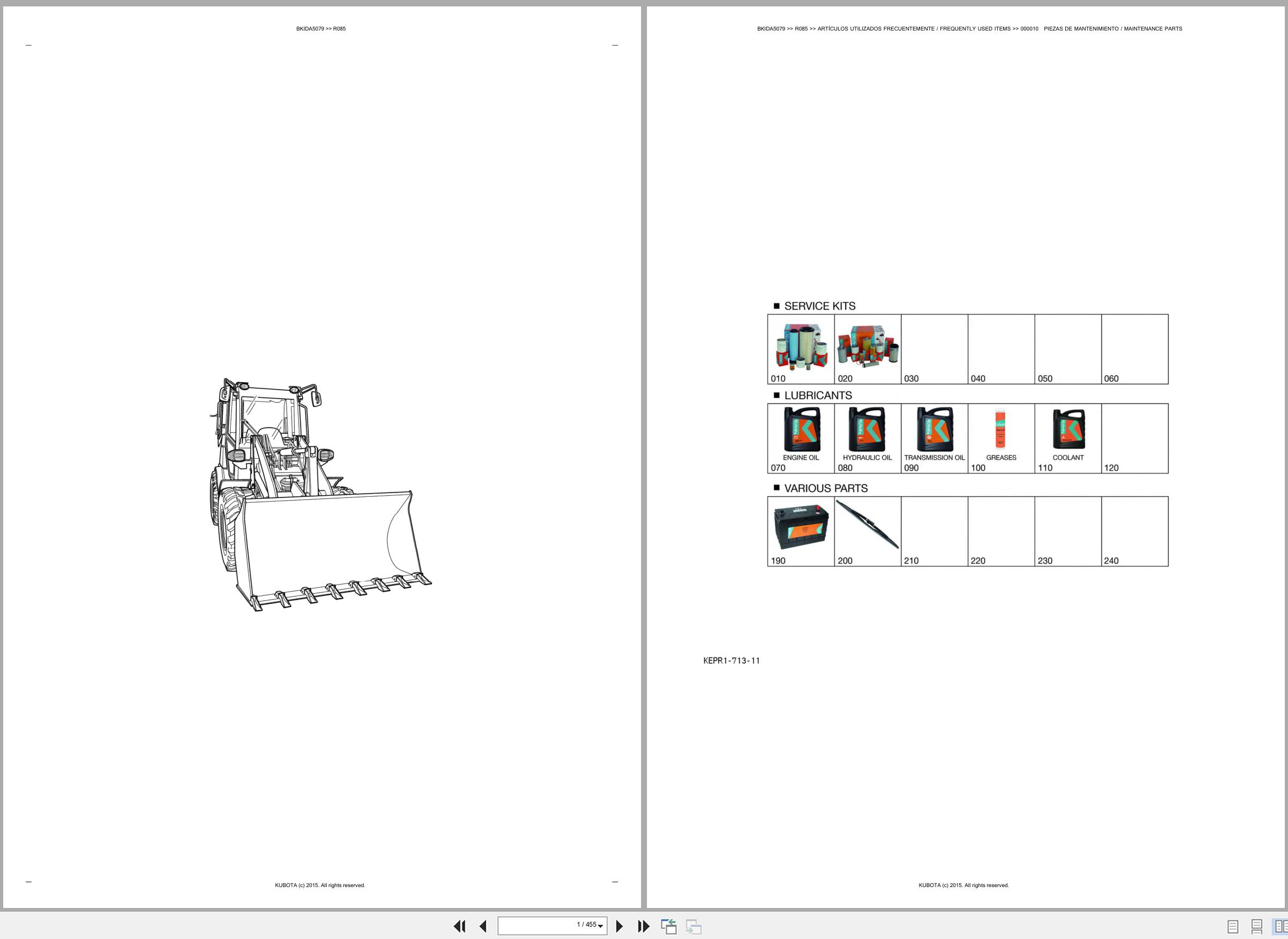
Task: Click the page number input field
Action: (552, 926)
